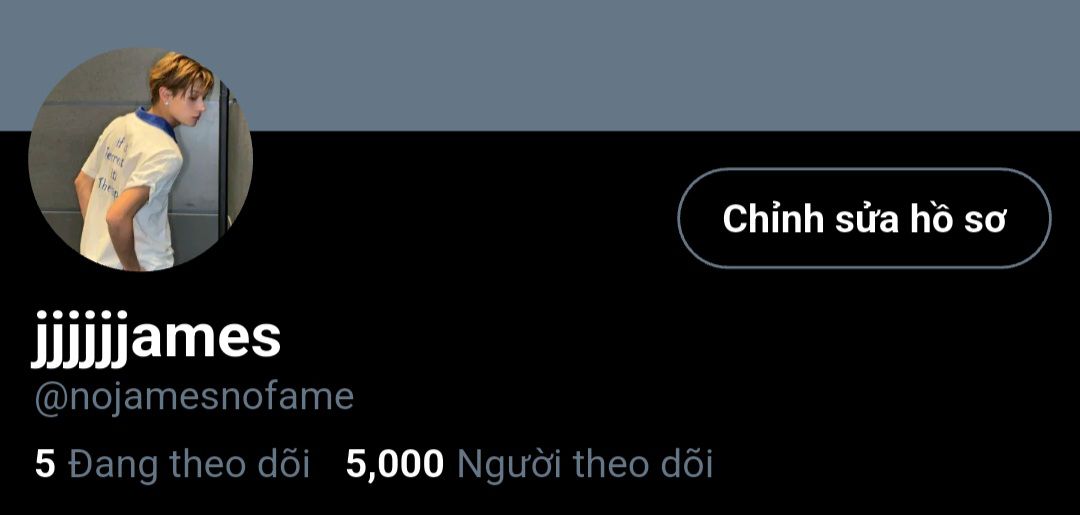Open the circular profile avatar photo
Screen dimensions: 1080x515
(141, 159)
